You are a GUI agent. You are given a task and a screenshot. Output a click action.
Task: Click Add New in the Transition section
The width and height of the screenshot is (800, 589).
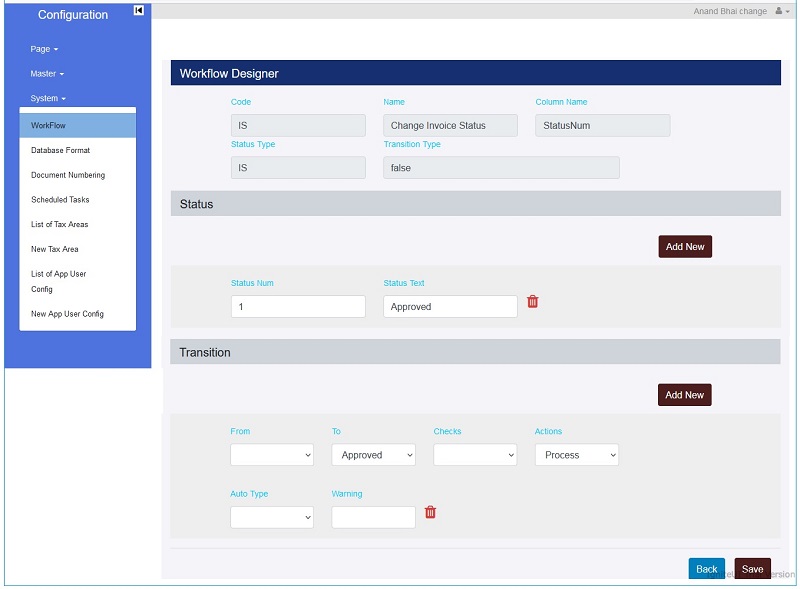pos(685,395)
